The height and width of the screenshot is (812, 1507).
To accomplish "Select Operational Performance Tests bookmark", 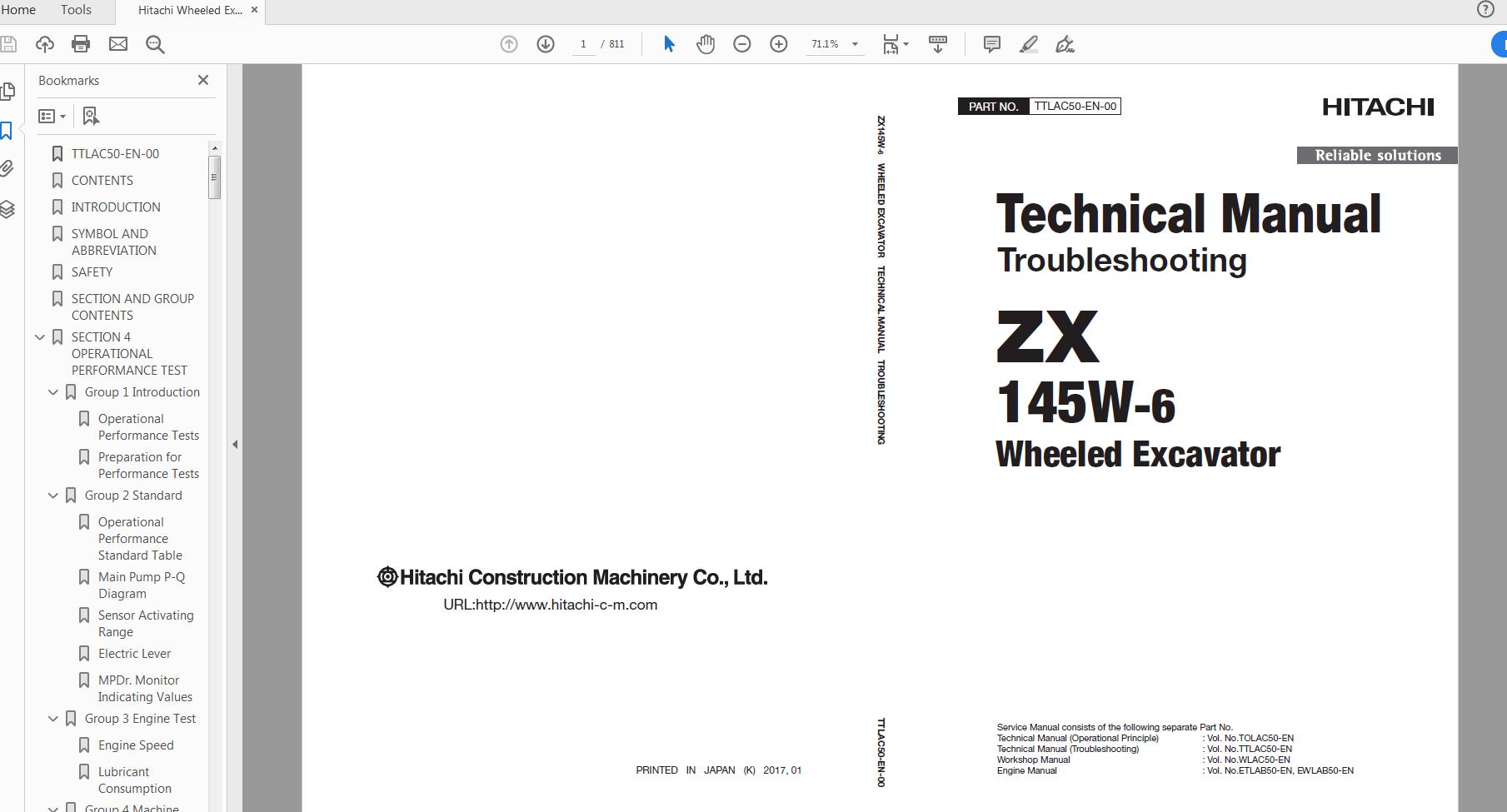I will click(148, 427).
